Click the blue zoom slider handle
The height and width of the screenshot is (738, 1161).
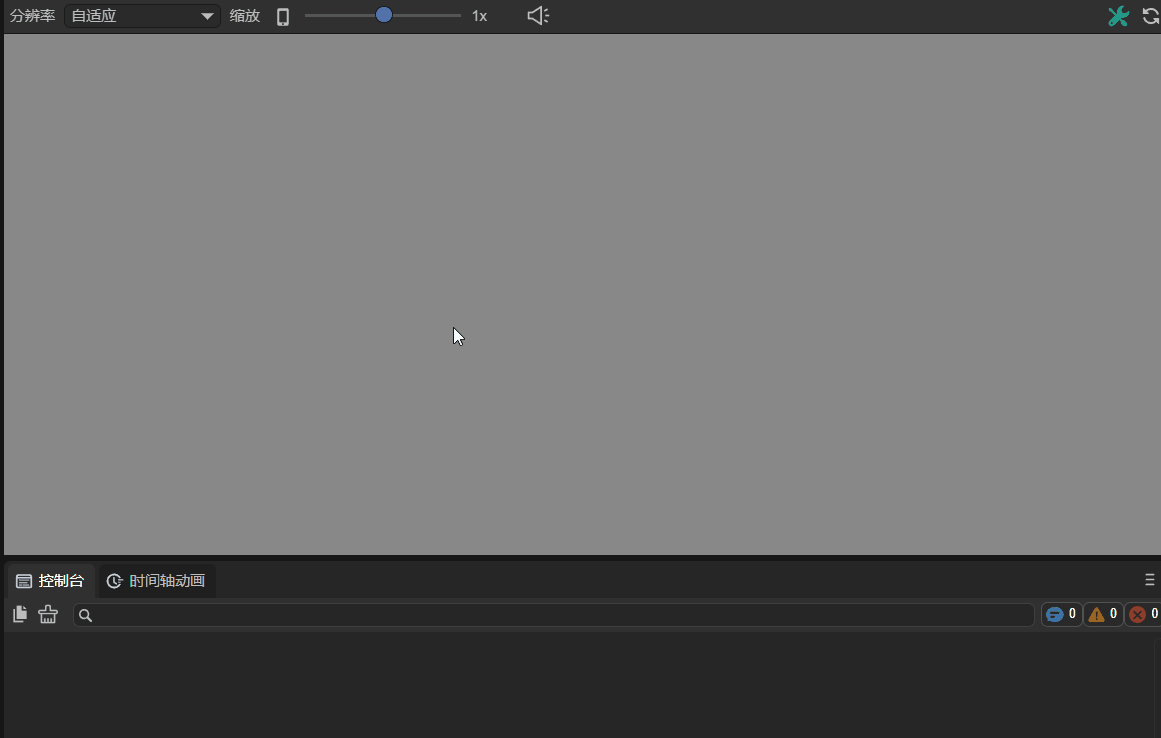384,15
